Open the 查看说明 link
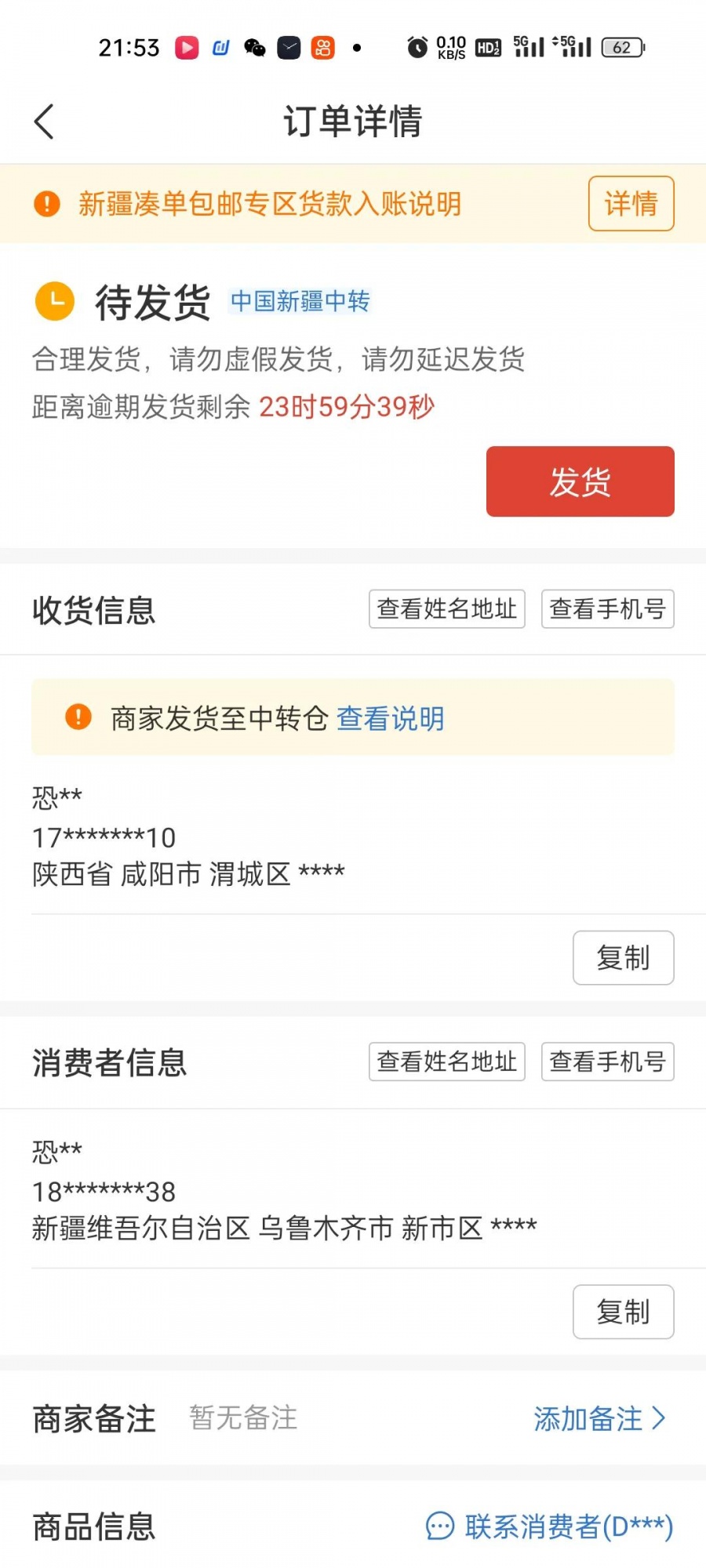The image size is (706, 1568). tap(391, 718)
